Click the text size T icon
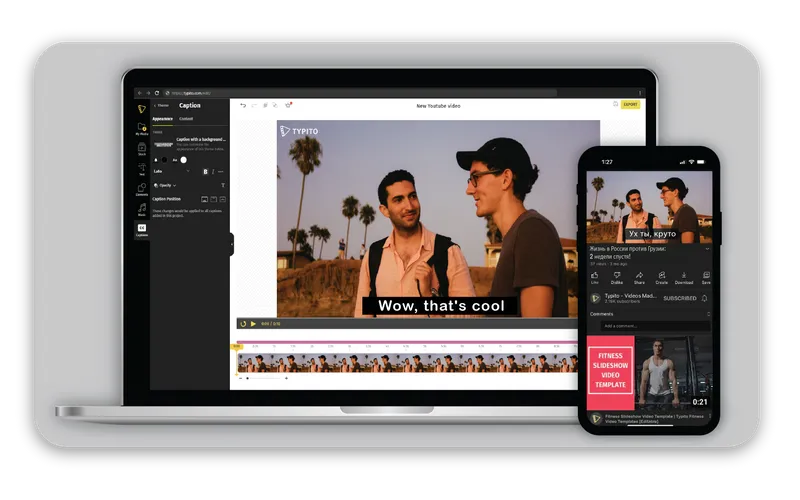The width and height of the screenshot is (800, 500). 223,185
